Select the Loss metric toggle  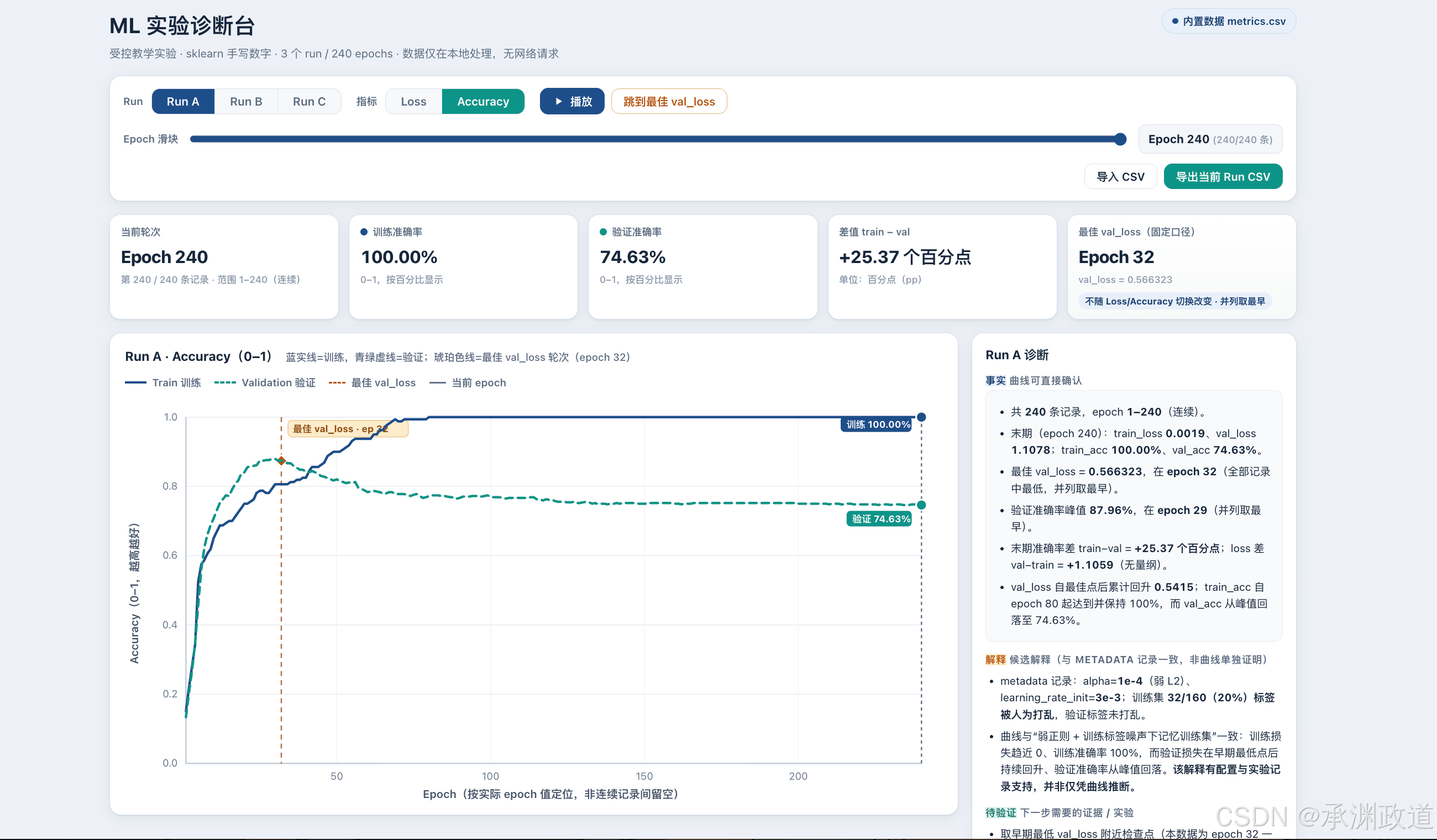[413, 102]
